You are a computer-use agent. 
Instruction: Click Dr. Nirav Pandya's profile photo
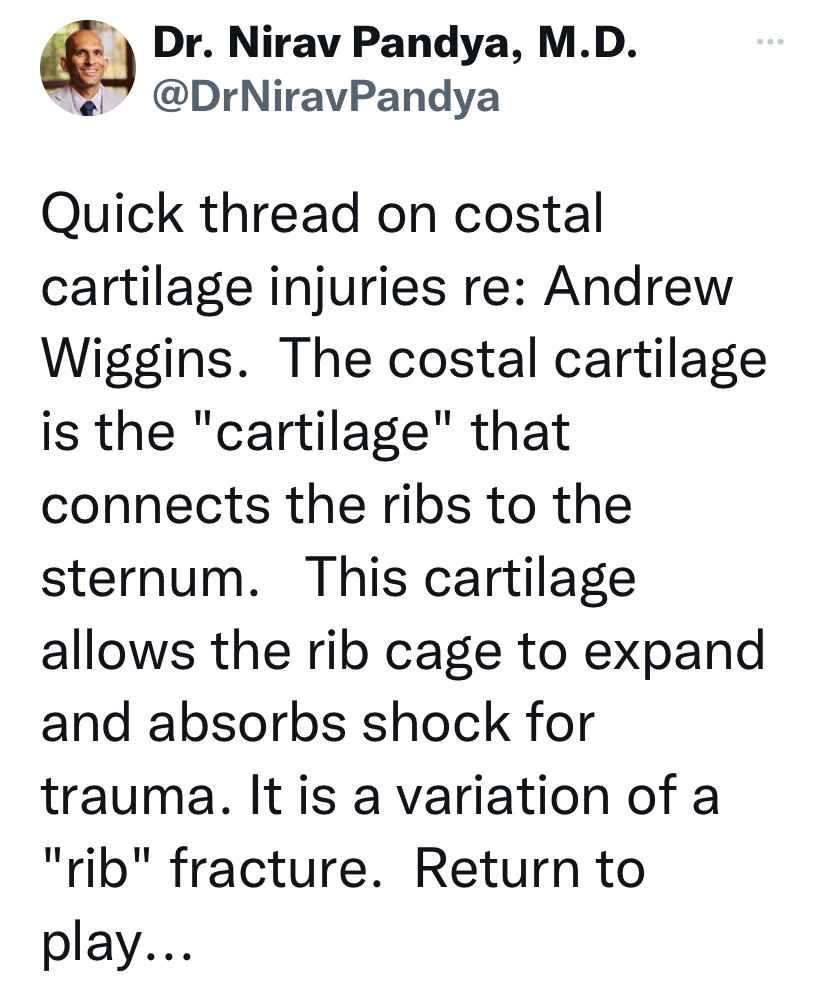coord(87,68)
